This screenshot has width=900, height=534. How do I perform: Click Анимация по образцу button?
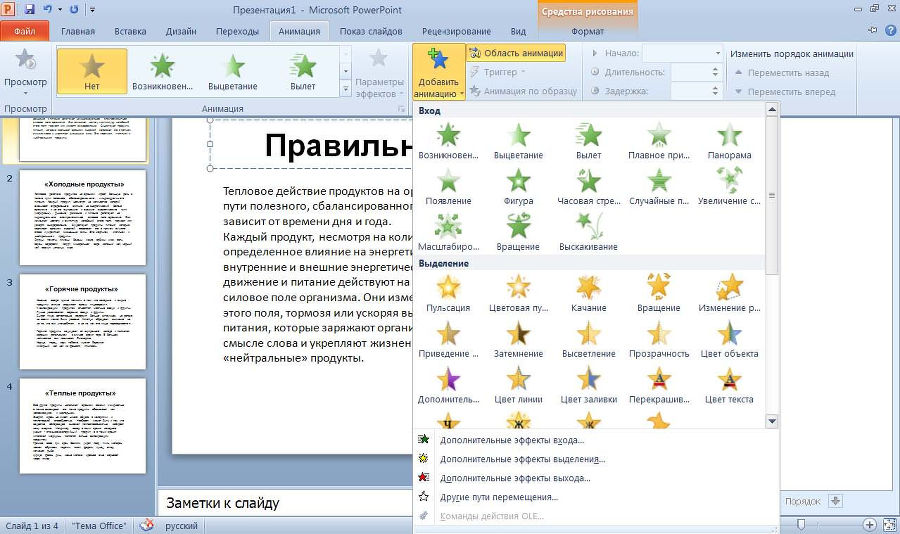pos(523,91)
